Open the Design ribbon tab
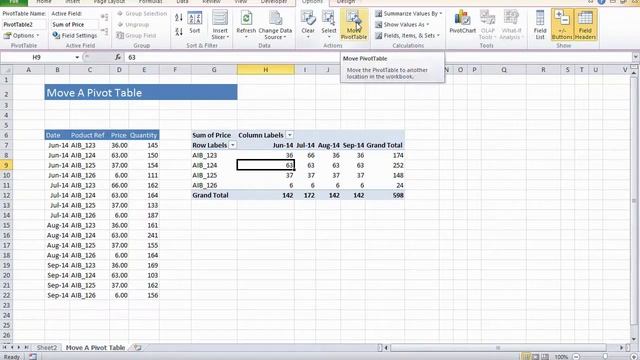Screen dimensions: 640x360 coord(346,2)
